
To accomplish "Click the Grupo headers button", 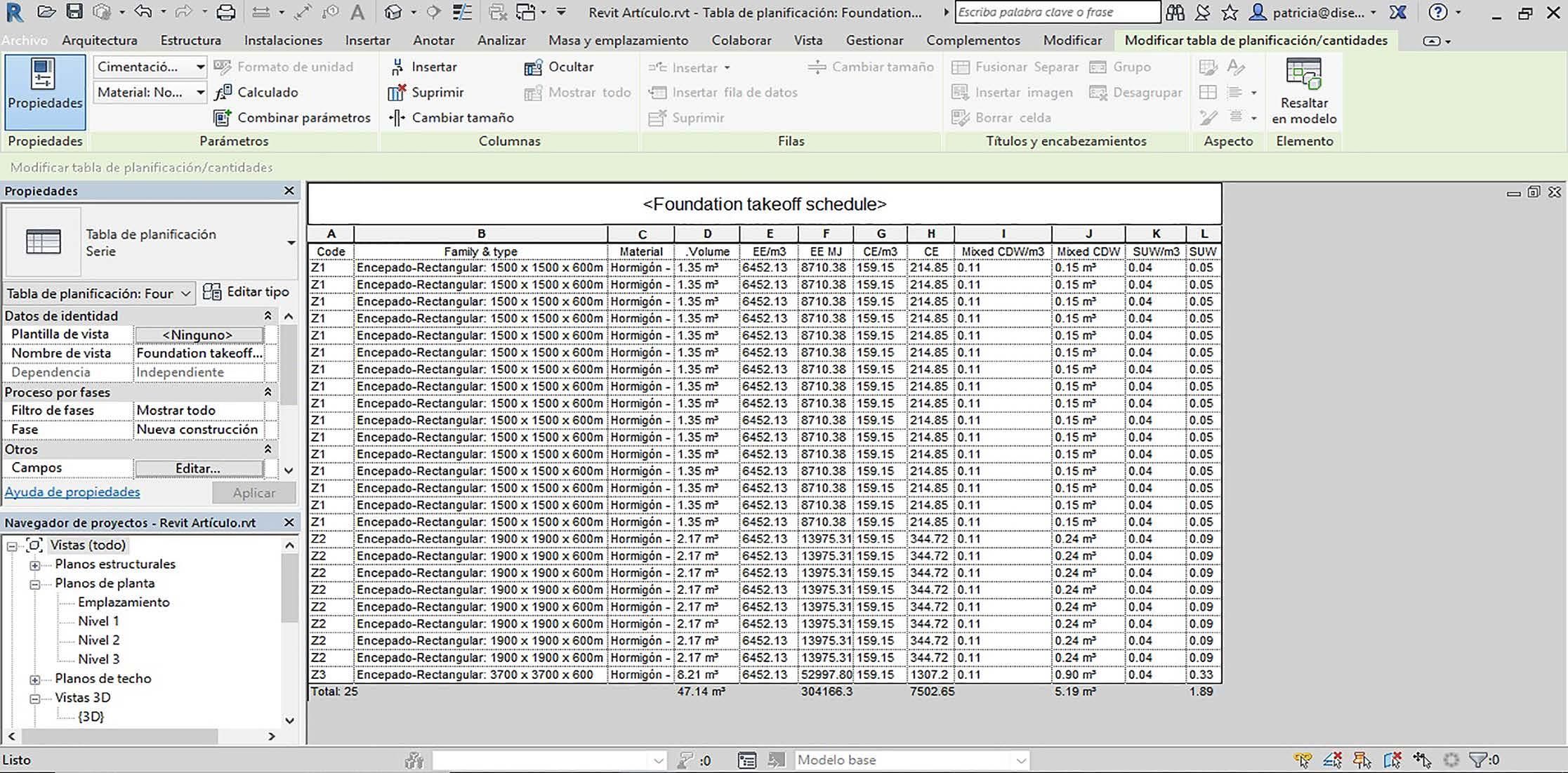I will tap(1120, 67).
